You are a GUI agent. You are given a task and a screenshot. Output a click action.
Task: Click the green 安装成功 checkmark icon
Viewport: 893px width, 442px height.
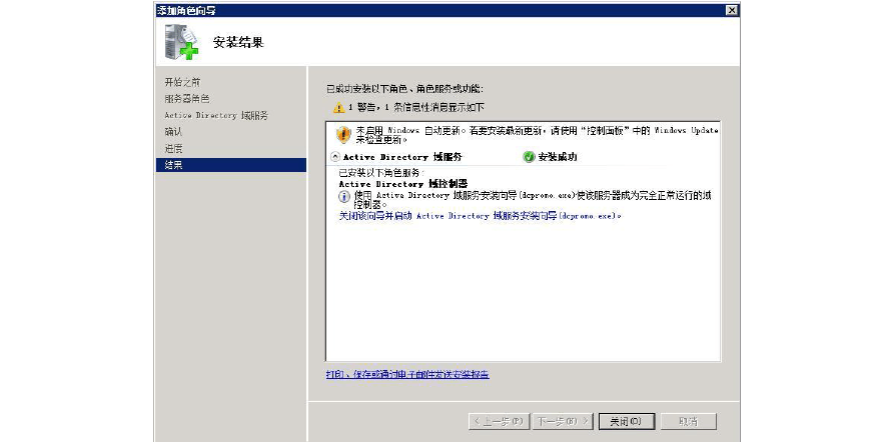point(529,157)
